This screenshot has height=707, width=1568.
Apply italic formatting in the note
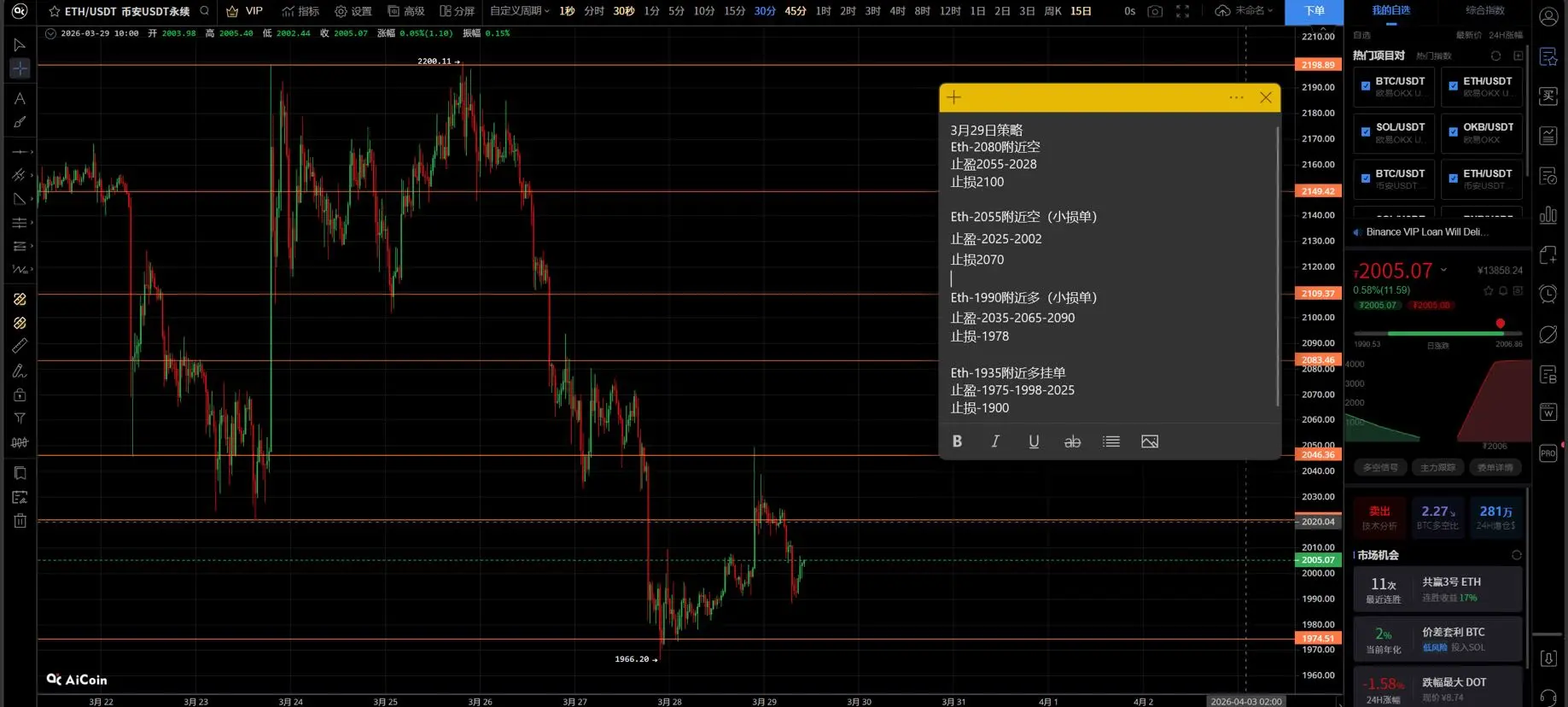pyautogui.click(x=995, y=441)
